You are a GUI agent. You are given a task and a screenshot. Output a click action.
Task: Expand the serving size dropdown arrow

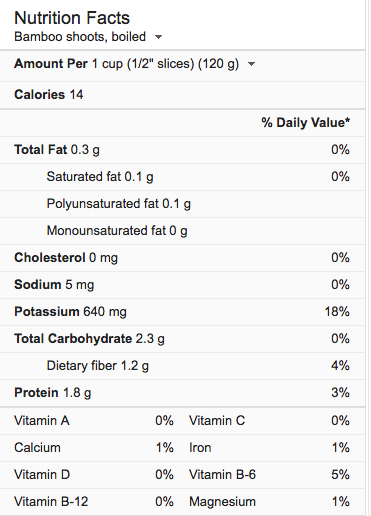(252, 64)
